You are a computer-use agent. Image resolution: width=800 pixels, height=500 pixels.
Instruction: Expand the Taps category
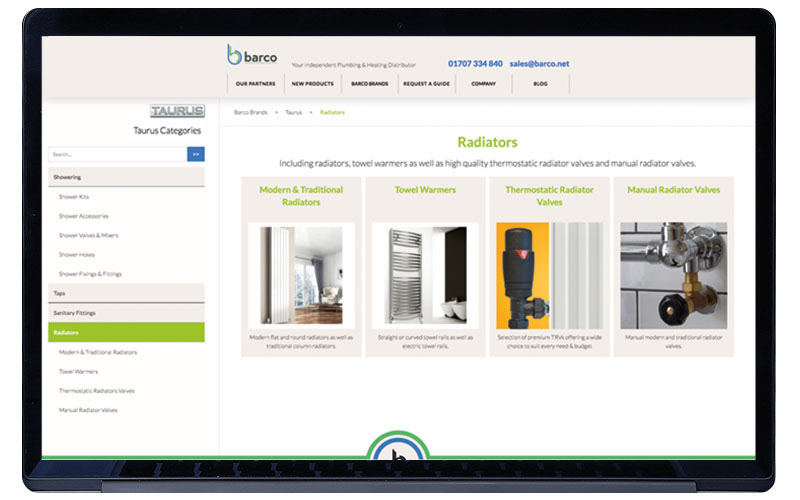point(127,293)
